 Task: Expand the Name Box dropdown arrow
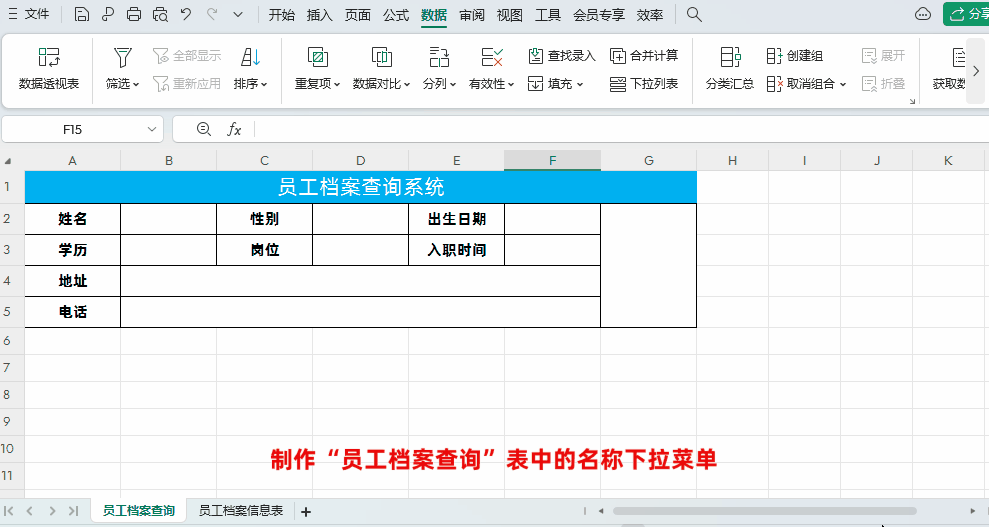[x=151, y=129]
